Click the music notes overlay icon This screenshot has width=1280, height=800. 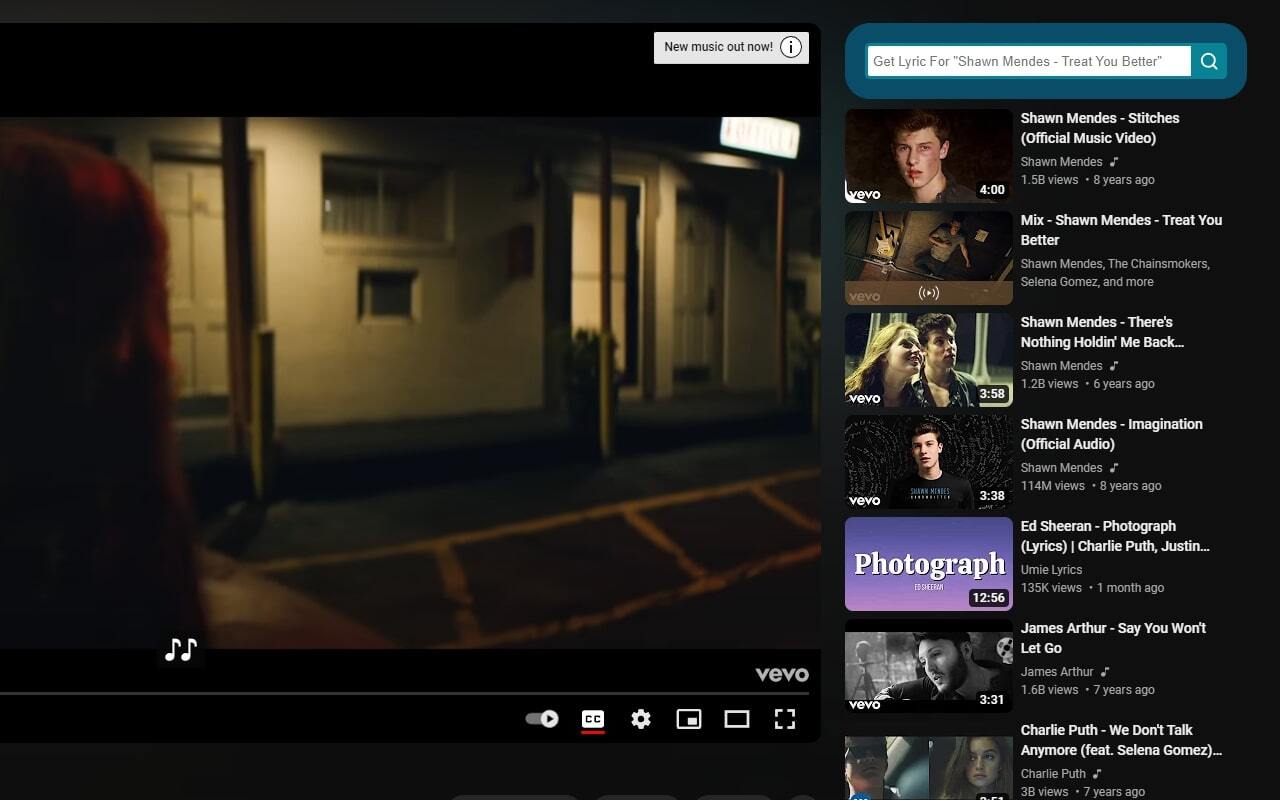pyautogui.click(x=181, y=650)
